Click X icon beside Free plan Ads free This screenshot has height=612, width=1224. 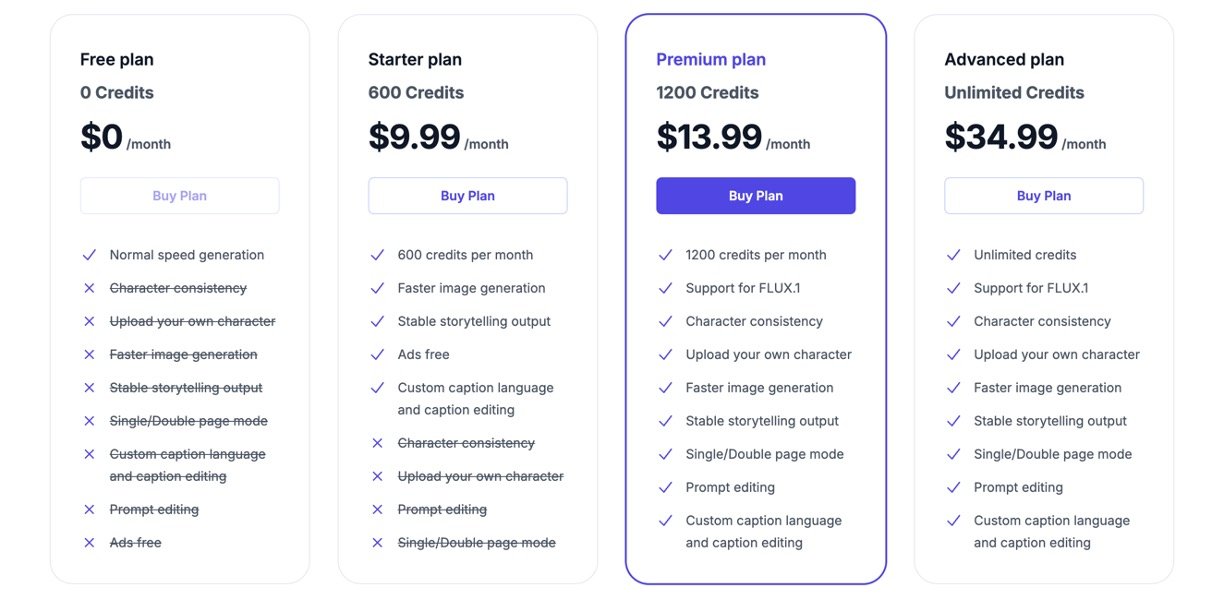[89, 543]
